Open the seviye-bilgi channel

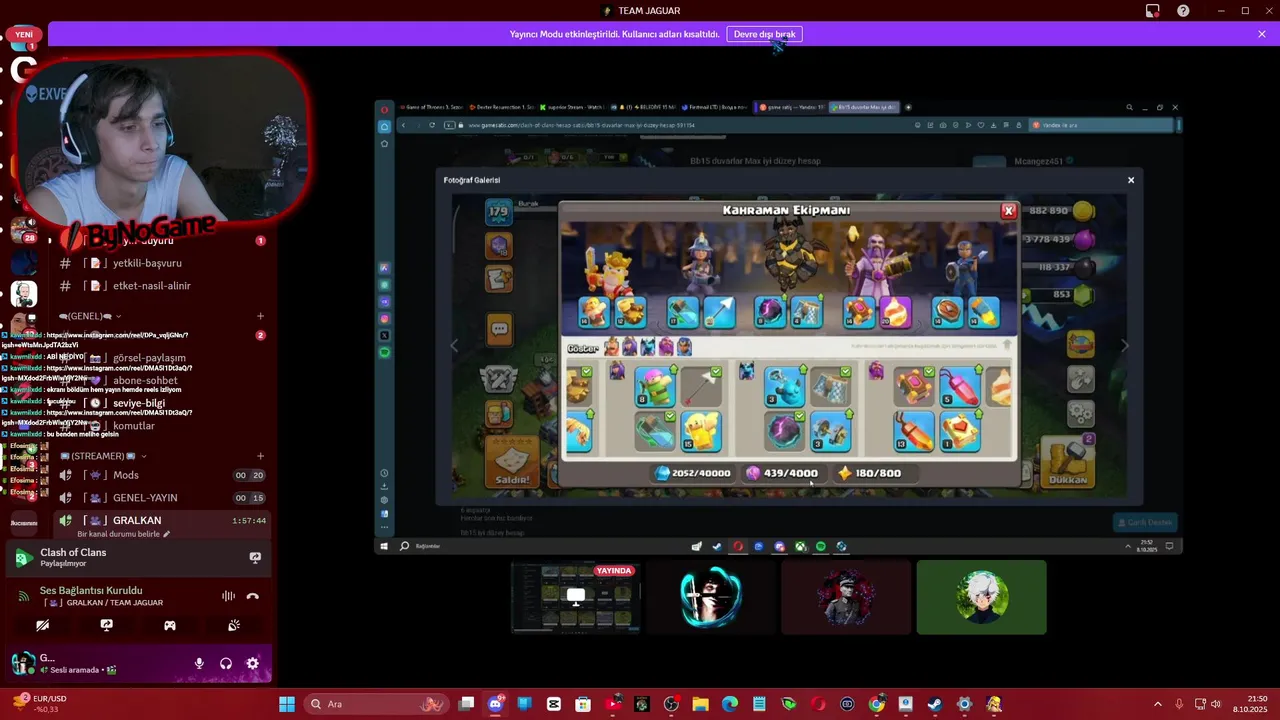[x=160, y=403]
